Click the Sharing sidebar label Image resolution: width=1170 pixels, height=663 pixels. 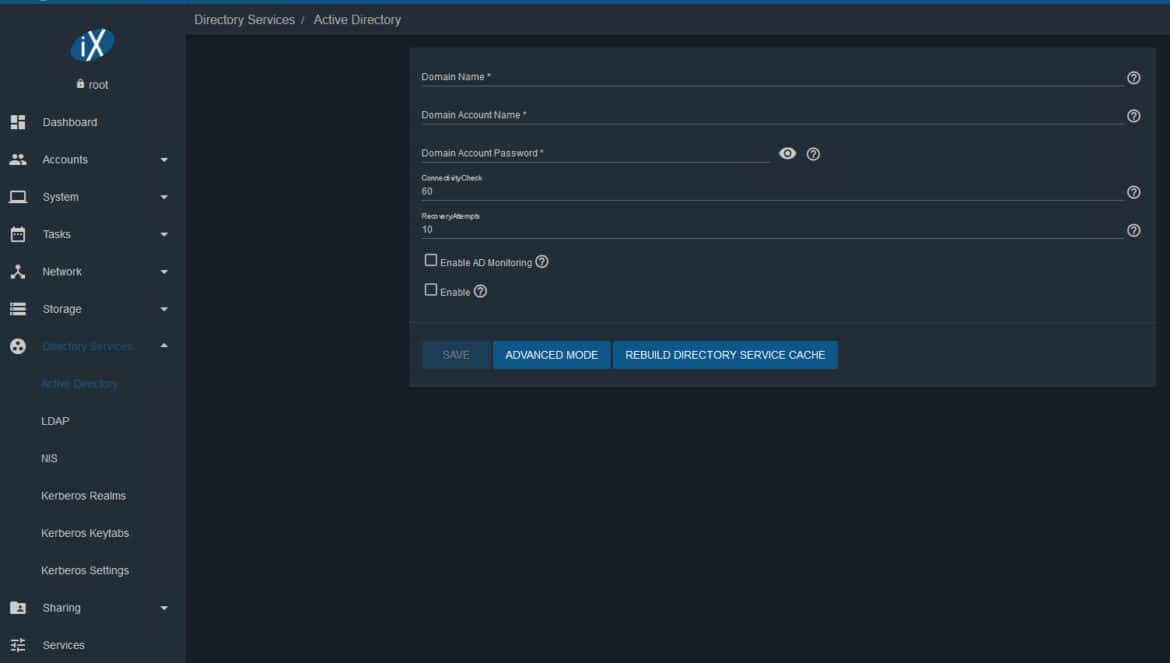pos(61,608)
